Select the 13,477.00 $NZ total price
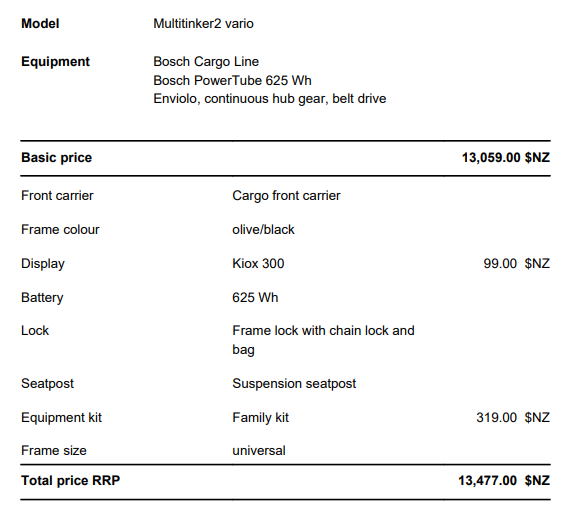The width and height of the screenshot is (573, 517). pyautogui.click(x=504, y=480)
